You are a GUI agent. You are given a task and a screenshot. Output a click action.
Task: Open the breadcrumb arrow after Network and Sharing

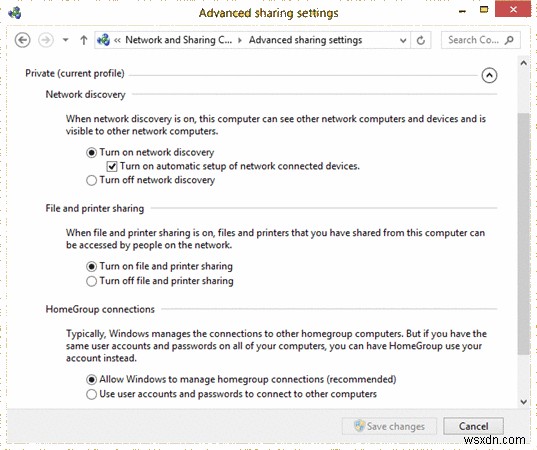pyautogui.click(x=240, y=40)
